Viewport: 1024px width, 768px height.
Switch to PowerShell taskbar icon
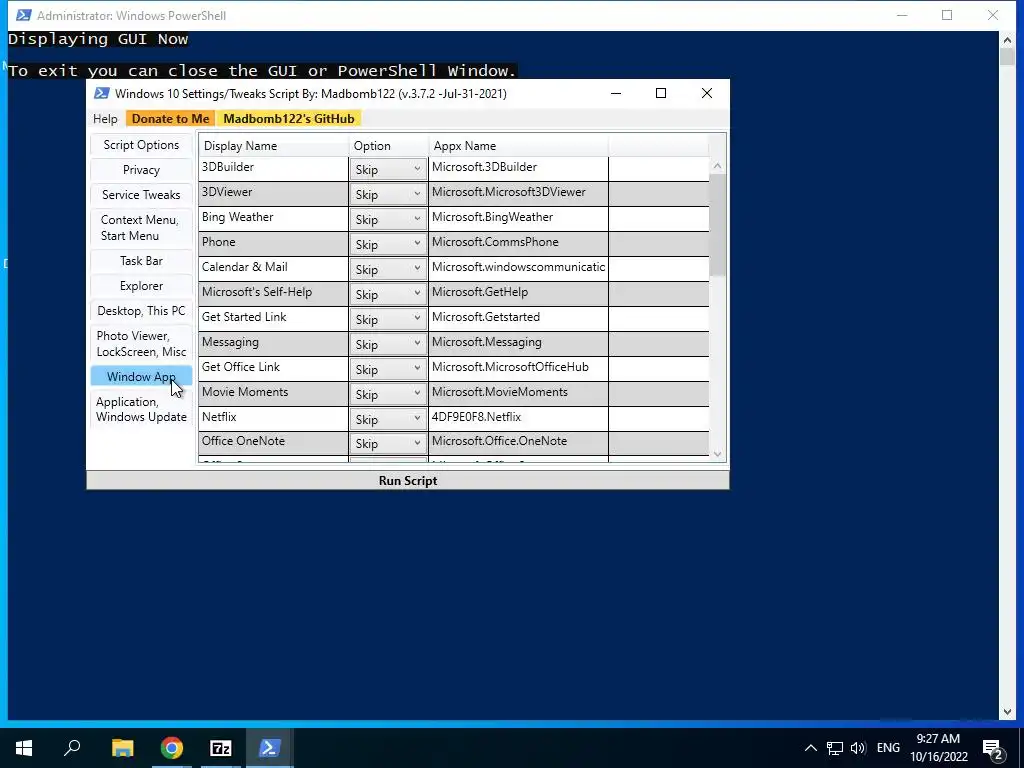270,748
